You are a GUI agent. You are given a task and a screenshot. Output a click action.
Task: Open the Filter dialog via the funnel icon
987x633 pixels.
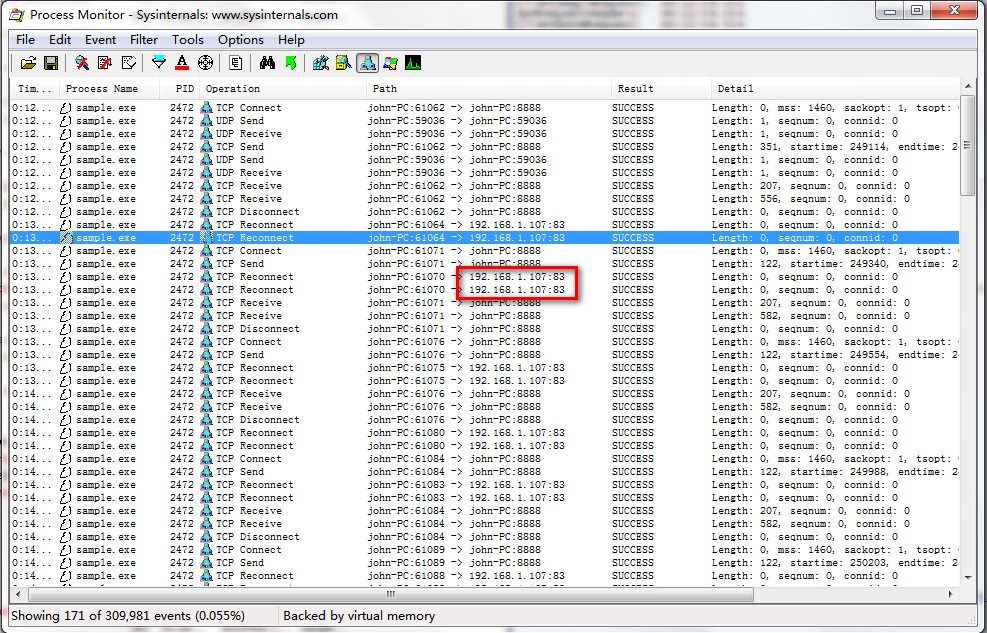[x=159, y=63]
